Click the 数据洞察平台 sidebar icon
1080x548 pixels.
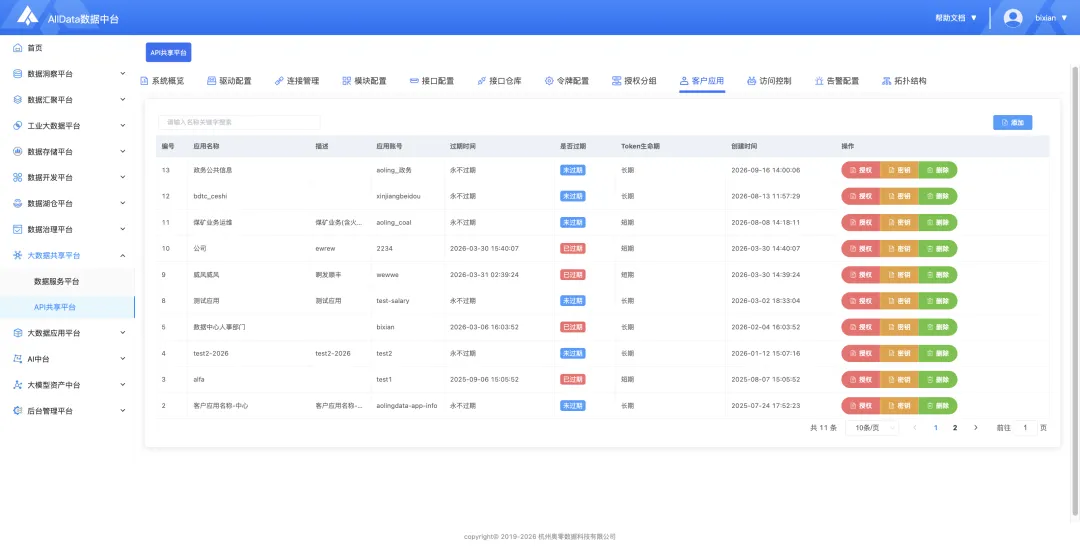(18, 74)
